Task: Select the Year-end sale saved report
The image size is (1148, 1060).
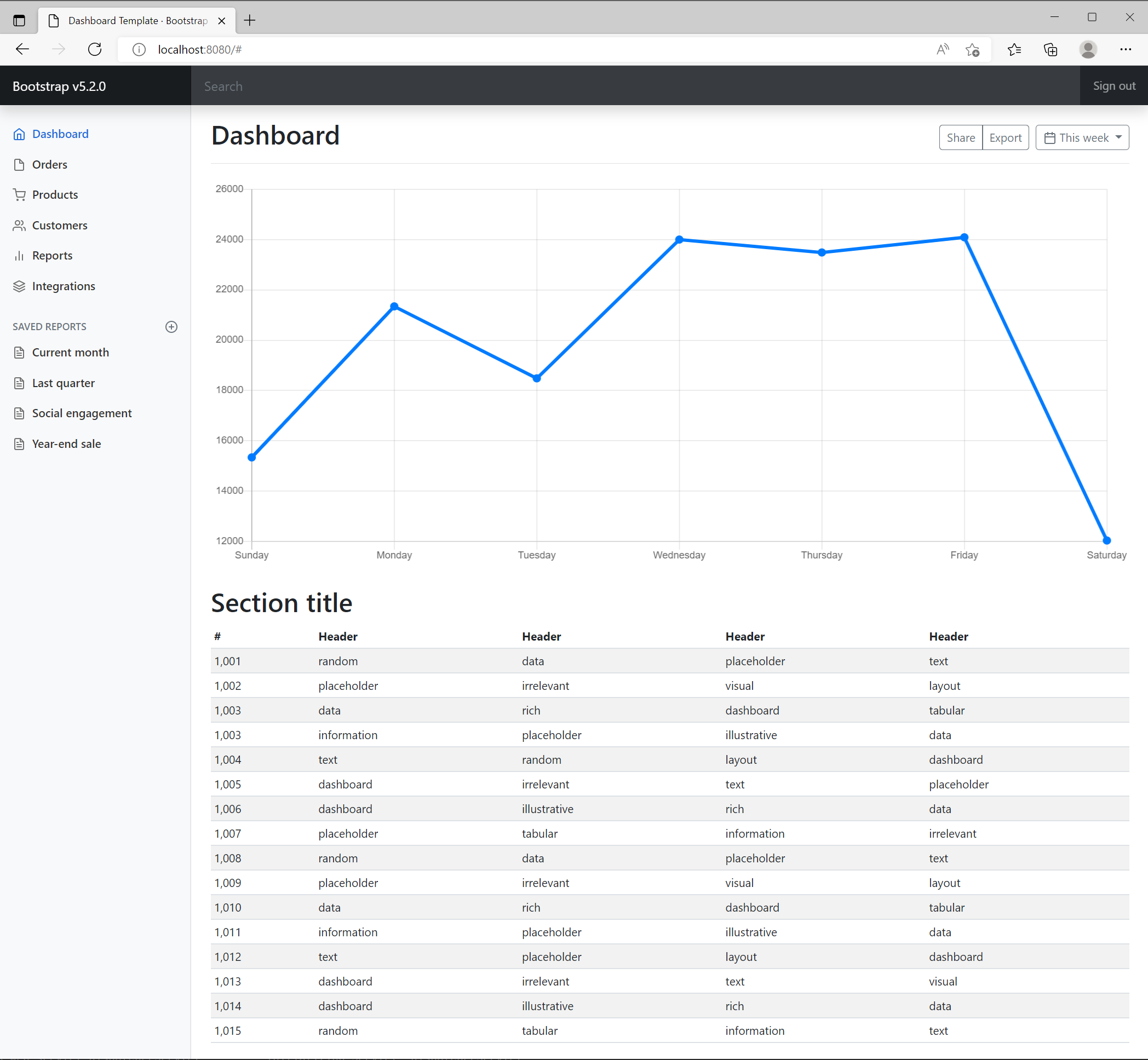Action: coord(67,443)
